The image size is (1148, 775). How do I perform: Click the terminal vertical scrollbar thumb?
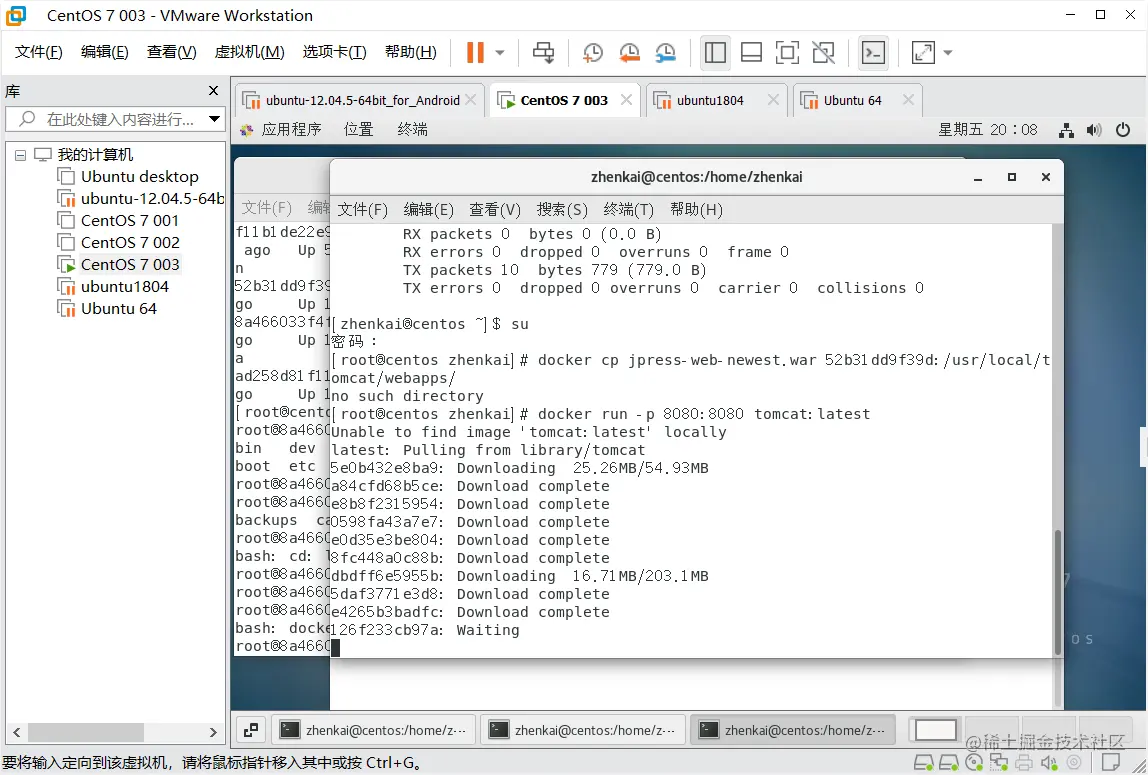pyautogui.click(x=1057, y=591)
